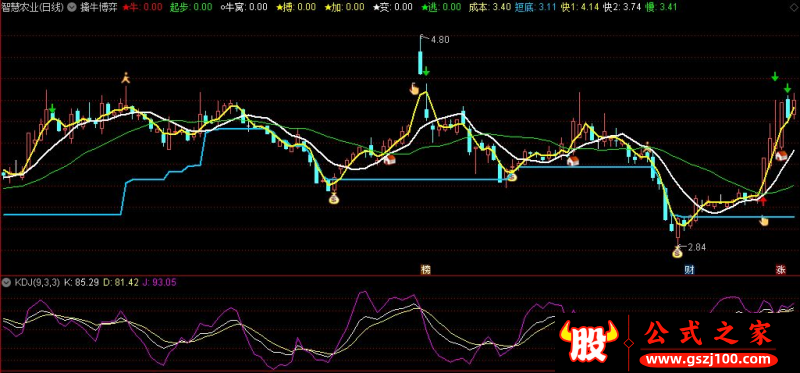Click the house icon under the rightmost rally
The height and width of the screenshot is (373, 800).
pos(781,156)
